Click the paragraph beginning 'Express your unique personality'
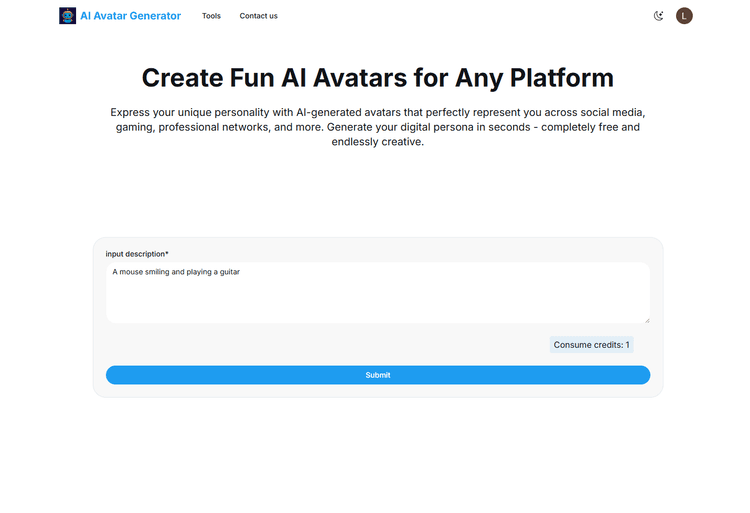Viewport: 750px width, 513px height. click(378, 127)
